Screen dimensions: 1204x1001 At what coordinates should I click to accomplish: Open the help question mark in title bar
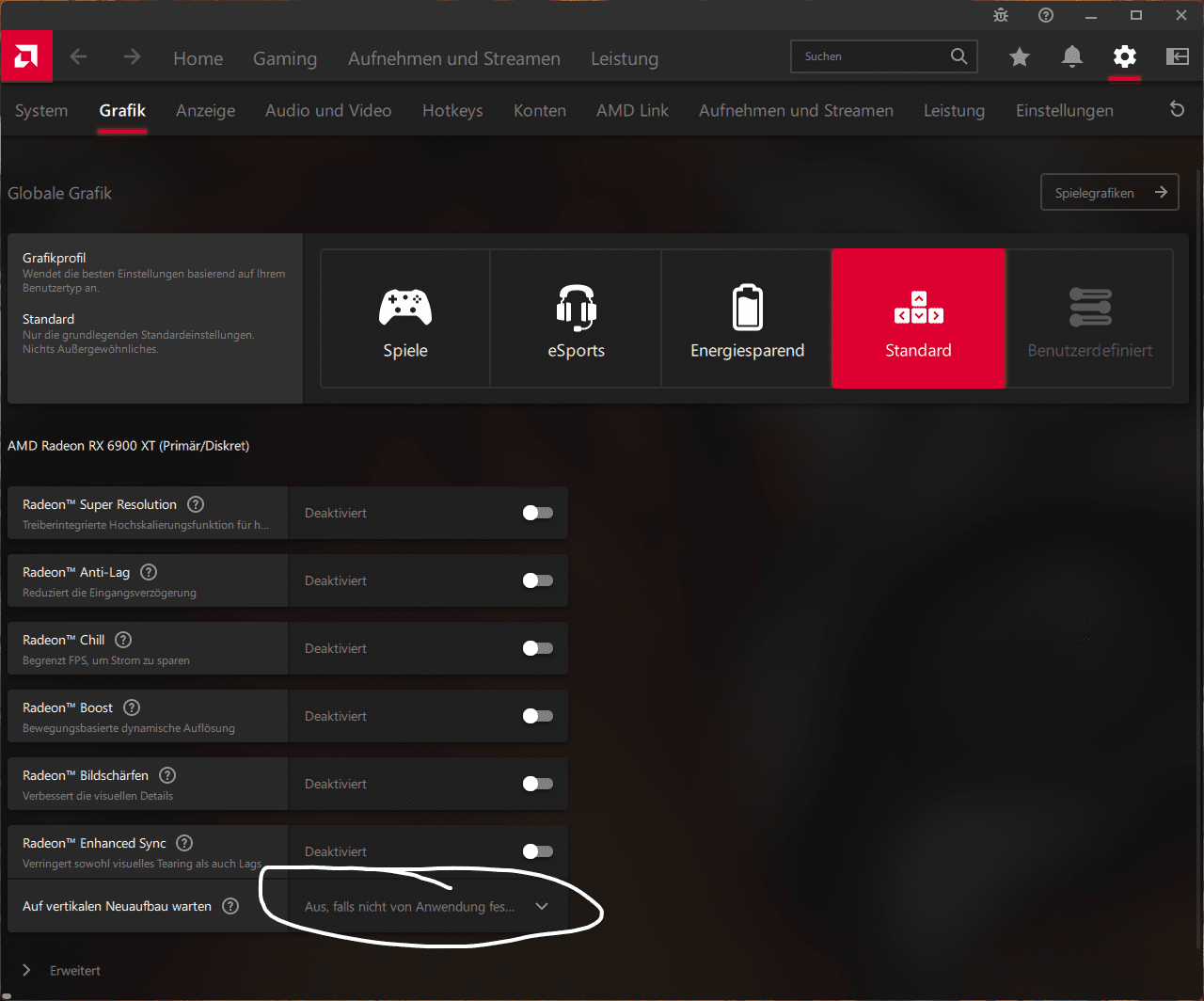pyautogui.click(x=1046, y=15)
